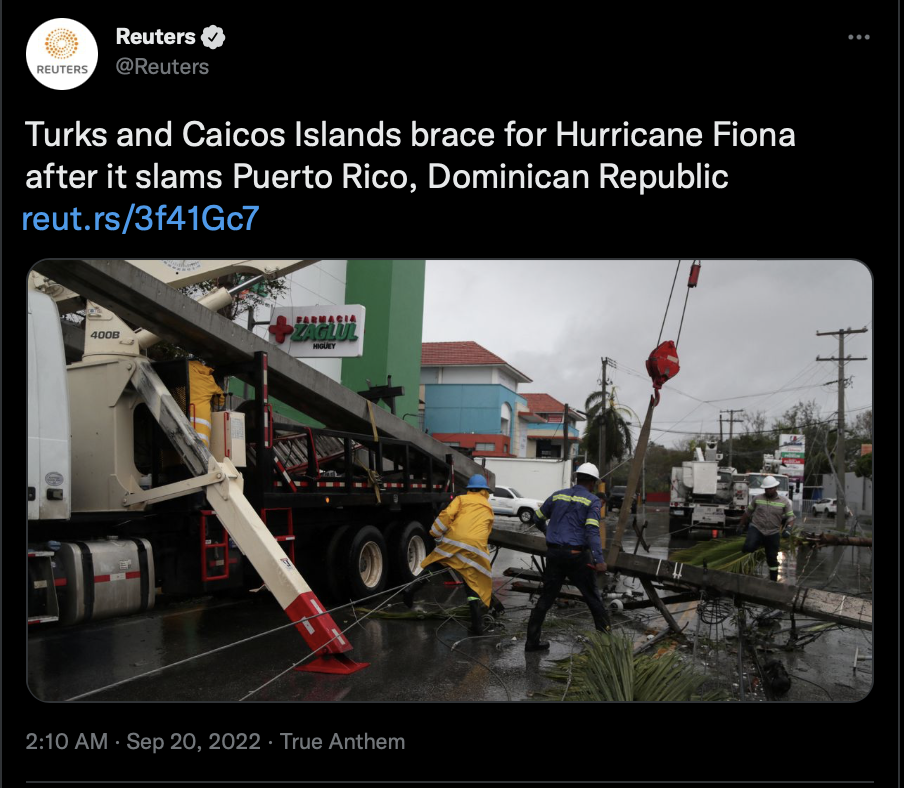Open the hurricane damage photo
904x788 pixels.
(x=450, y=481)
